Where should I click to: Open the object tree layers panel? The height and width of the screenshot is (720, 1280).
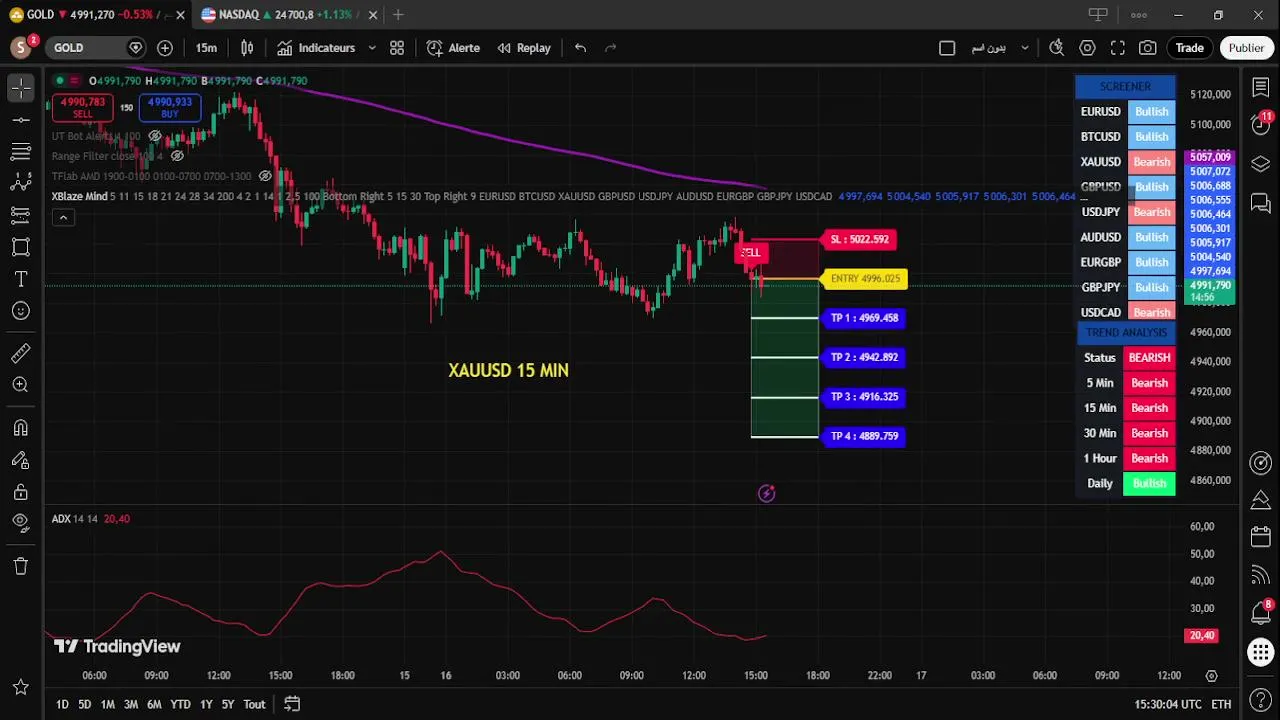point(1260,164)
